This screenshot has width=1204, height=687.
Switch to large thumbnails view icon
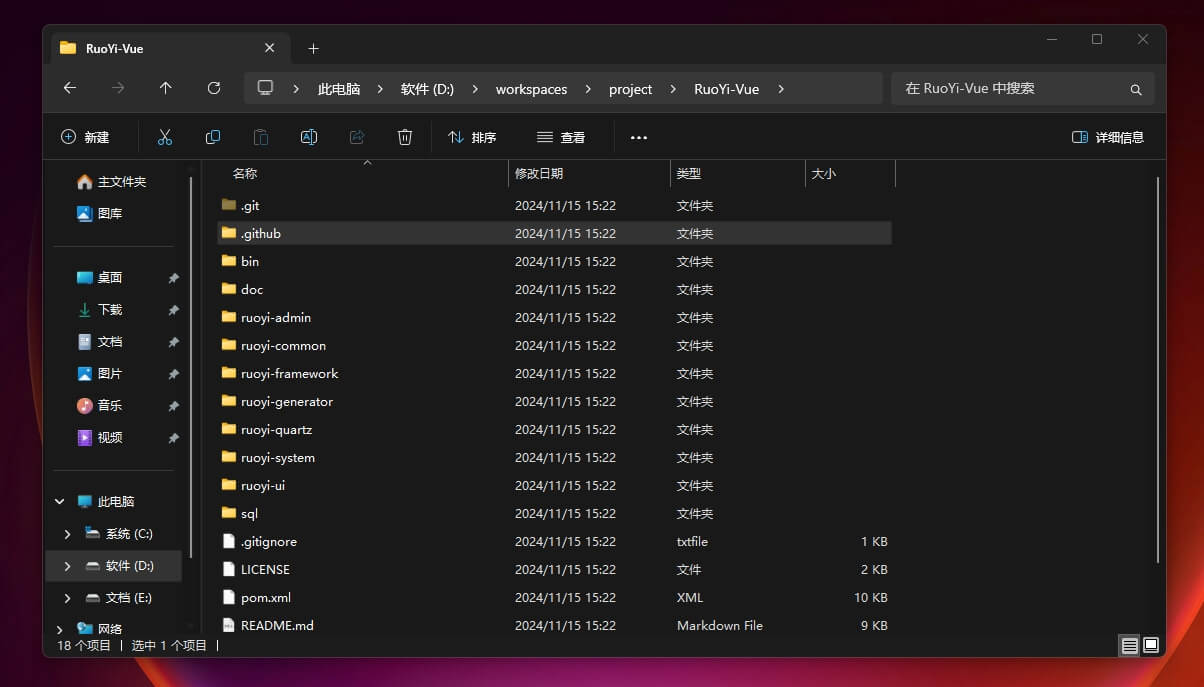1151,646
